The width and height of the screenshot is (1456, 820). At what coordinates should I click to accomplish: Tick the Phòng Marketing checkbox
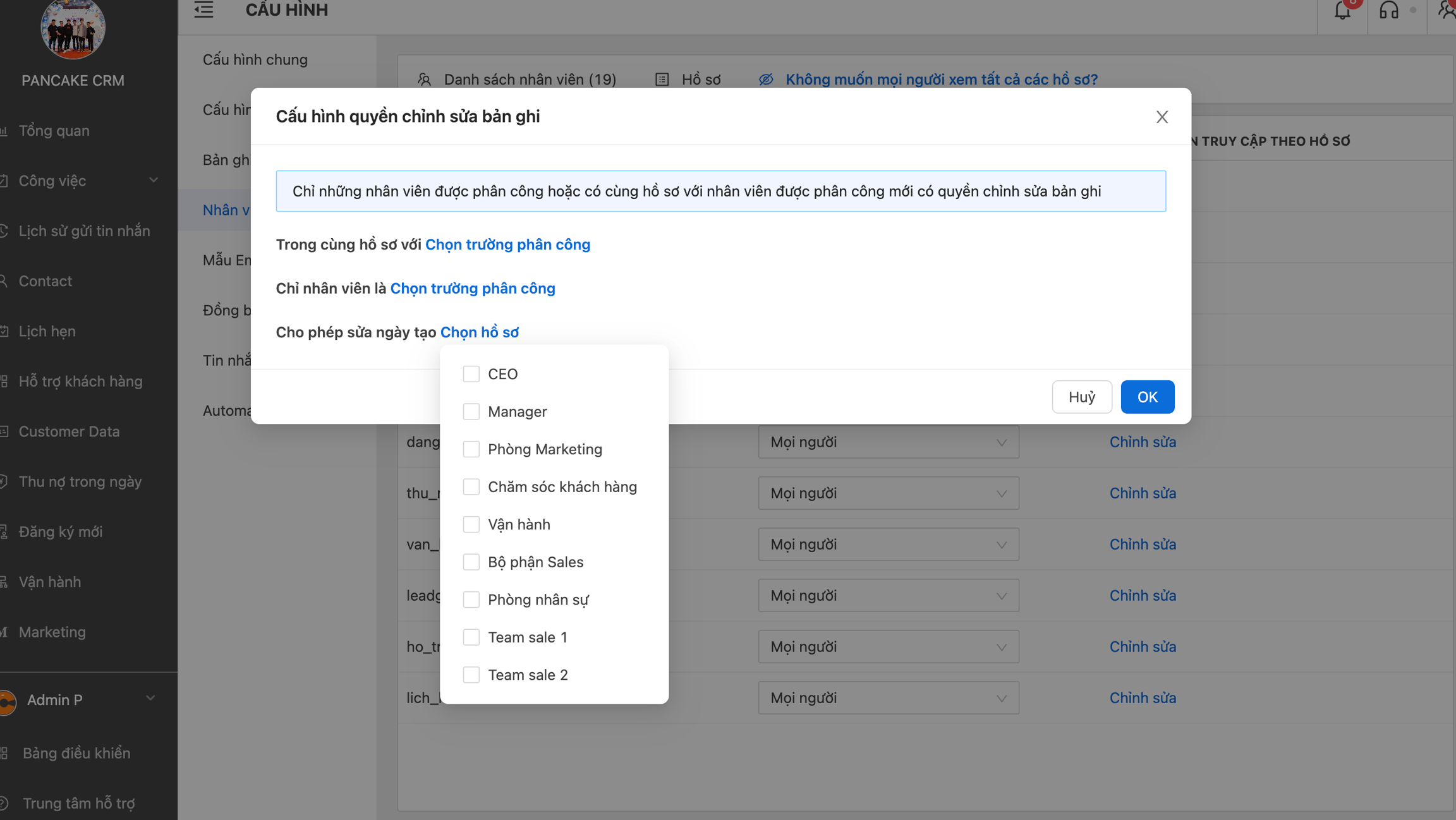click(x=471, y=449)
